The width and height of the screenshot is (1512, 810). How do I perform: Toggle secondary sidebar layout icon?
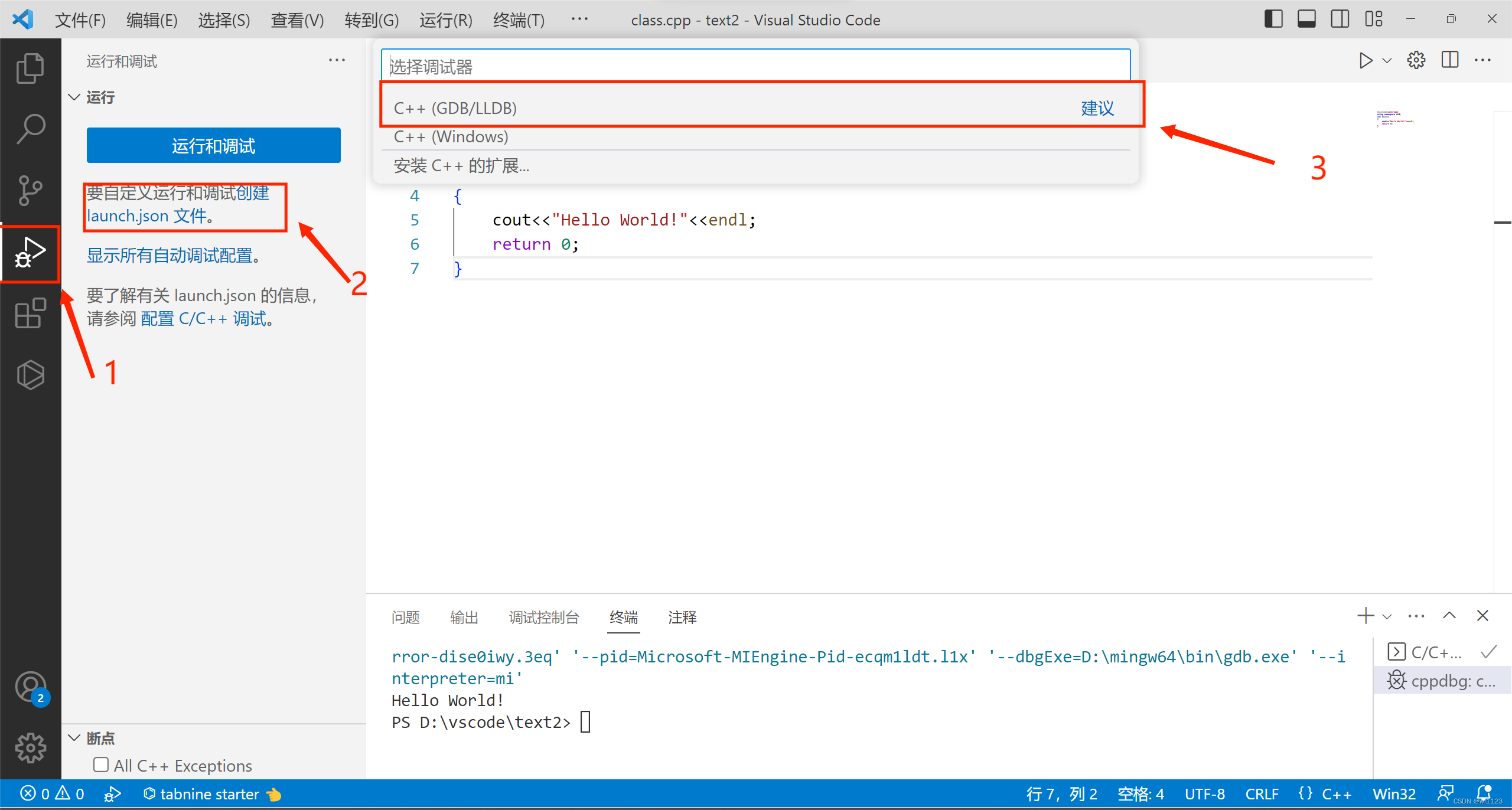click(1340, 19)
